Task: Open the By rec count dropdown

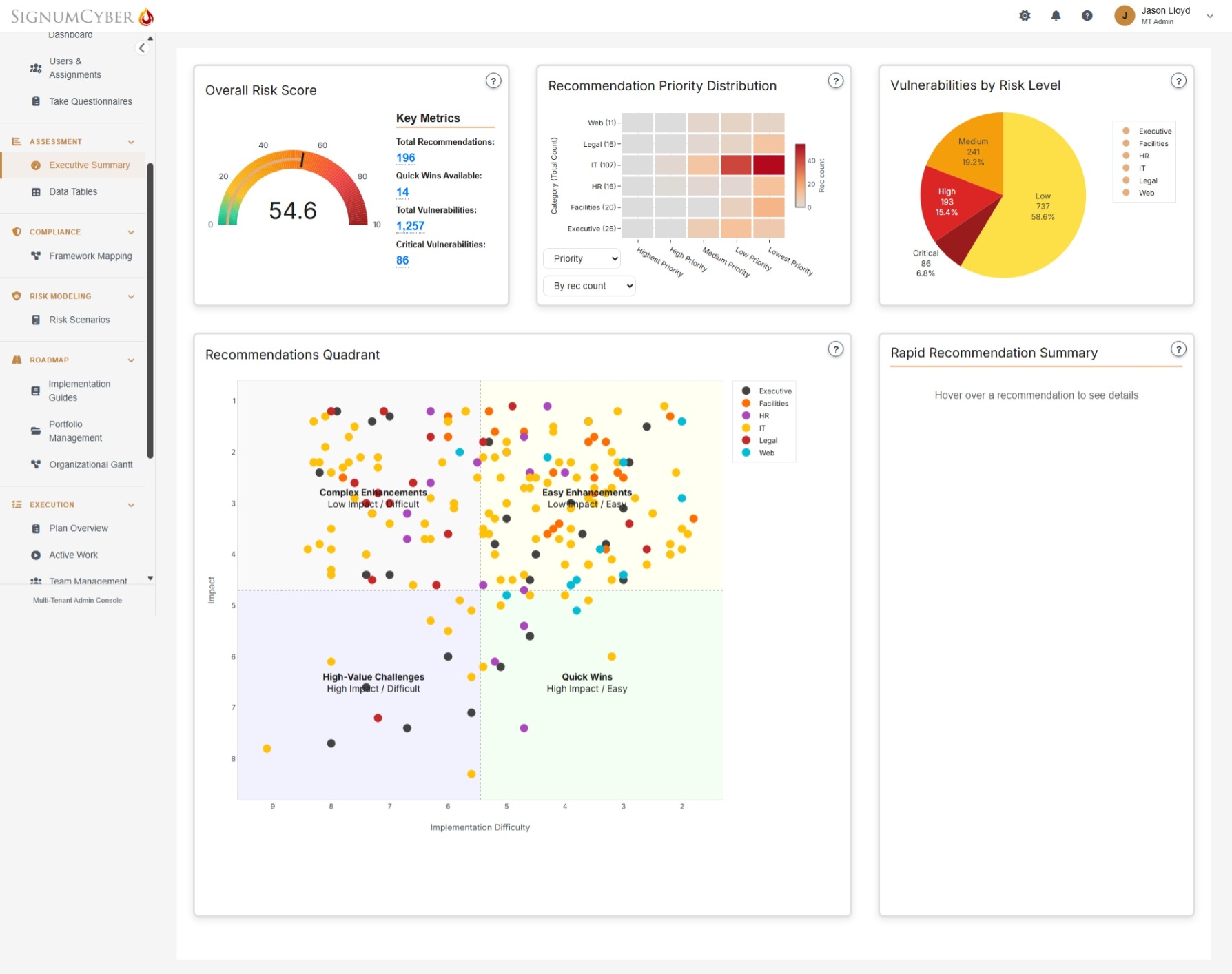Action: (589, 286)
